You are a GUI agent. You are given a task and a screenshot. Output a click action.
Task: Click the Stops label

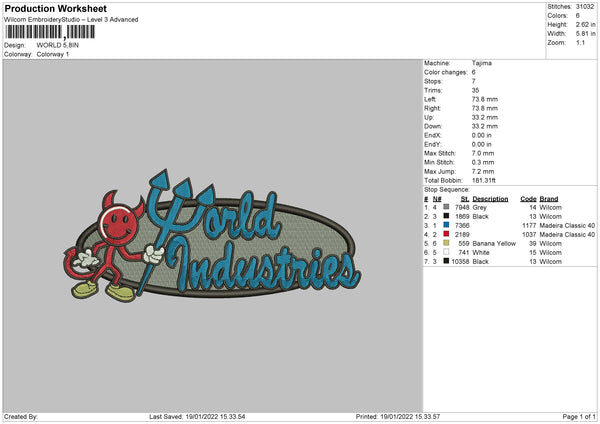pyautogui.click(x=433, y=82)
